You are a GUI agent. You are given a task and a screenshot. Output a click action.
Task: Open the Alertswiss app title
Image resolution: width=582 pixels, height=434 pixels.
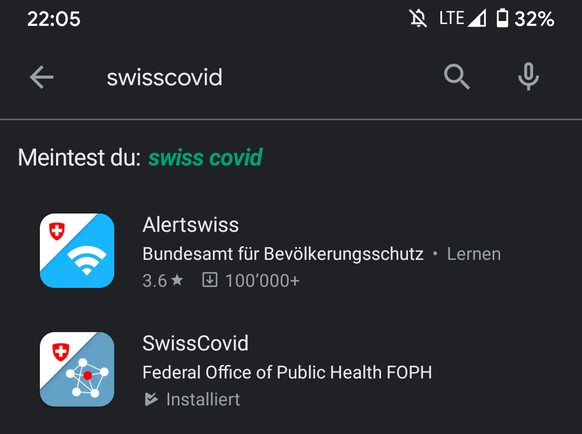(191, 225)
